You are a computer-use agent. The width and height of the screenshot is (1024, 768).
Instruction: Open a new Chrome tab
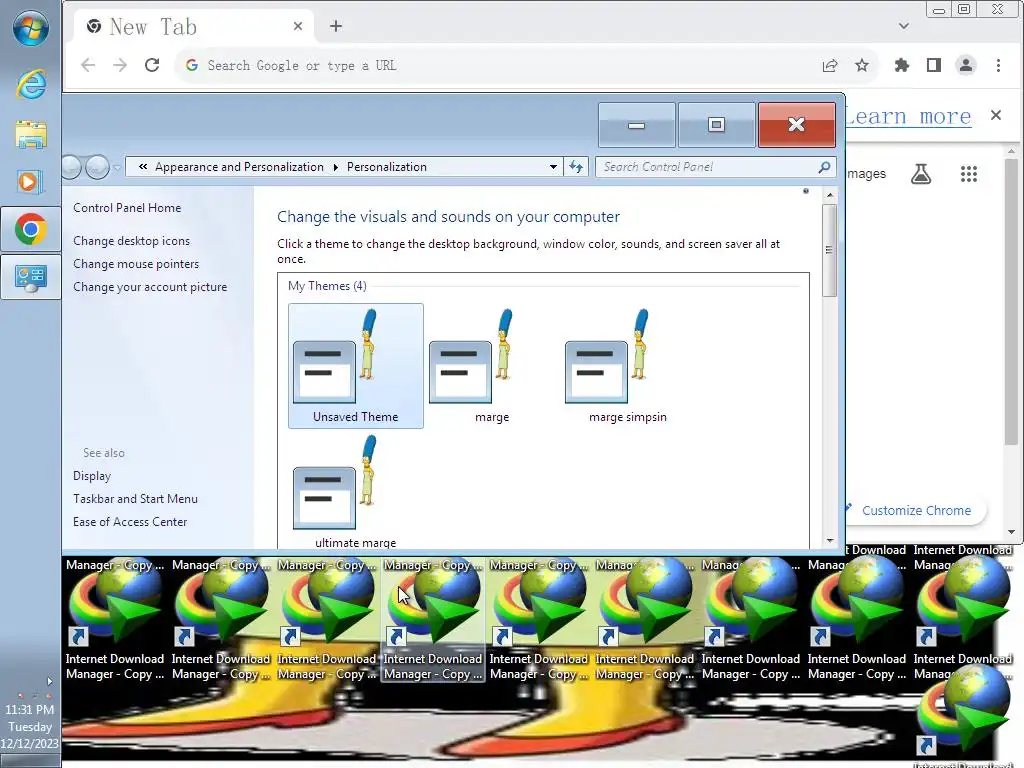(x=336, y=26)
